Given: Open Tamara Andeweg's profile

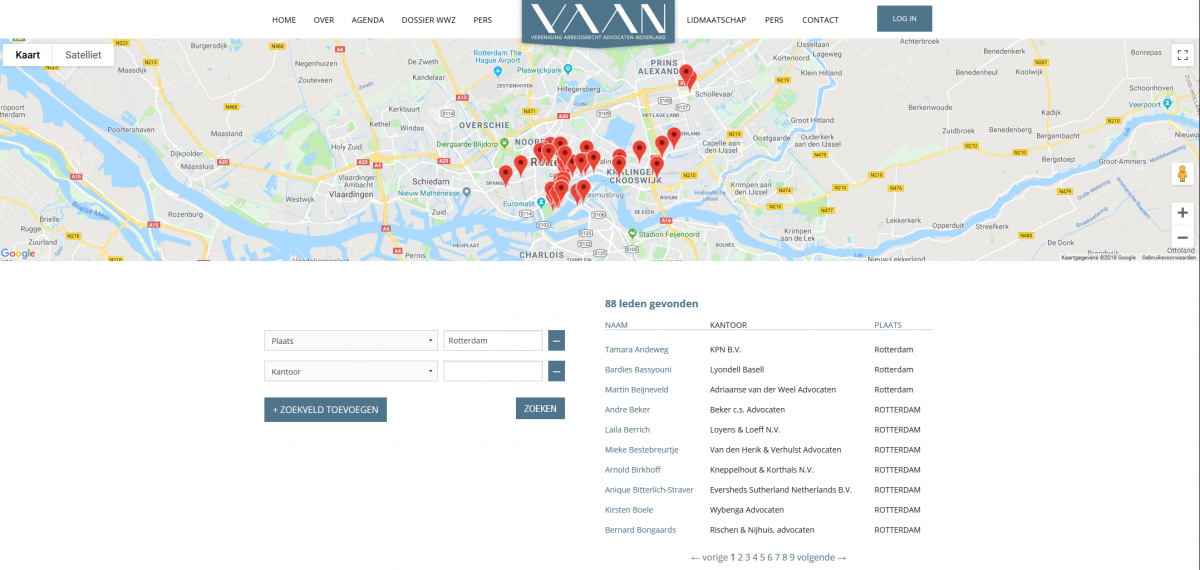Looking at the screenshot, I should coord(636,350).
